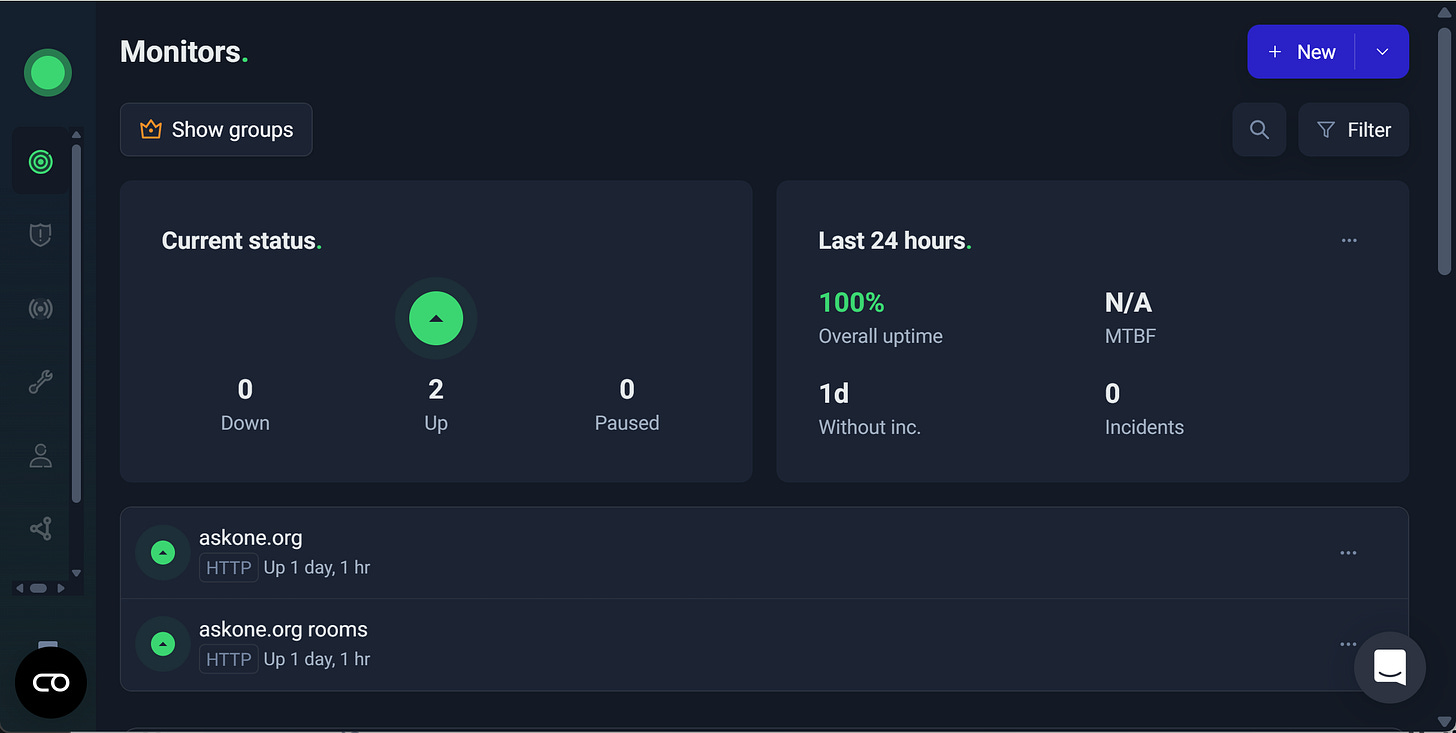Click the N/A MTBF value
1456x733 pixels.
pos(1128,302)
